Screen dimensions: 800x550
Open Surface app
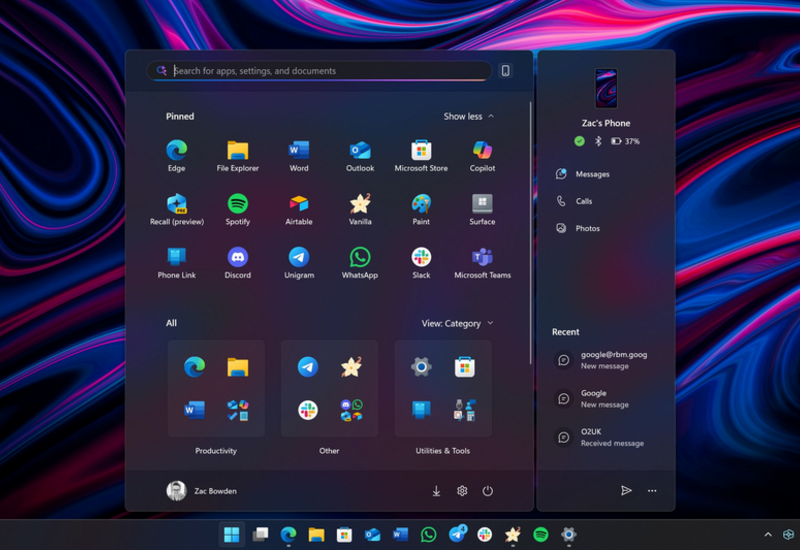[x=482, y=209]
